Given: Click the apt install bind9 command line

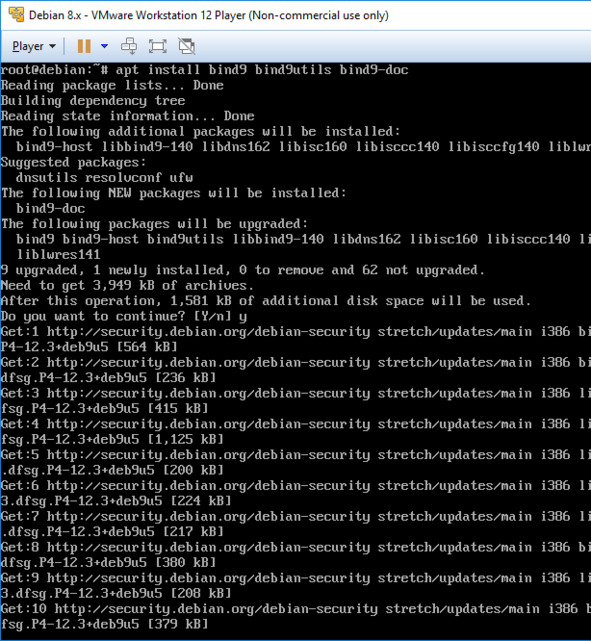Looking at the screenshot, I should tap(204, 70).
